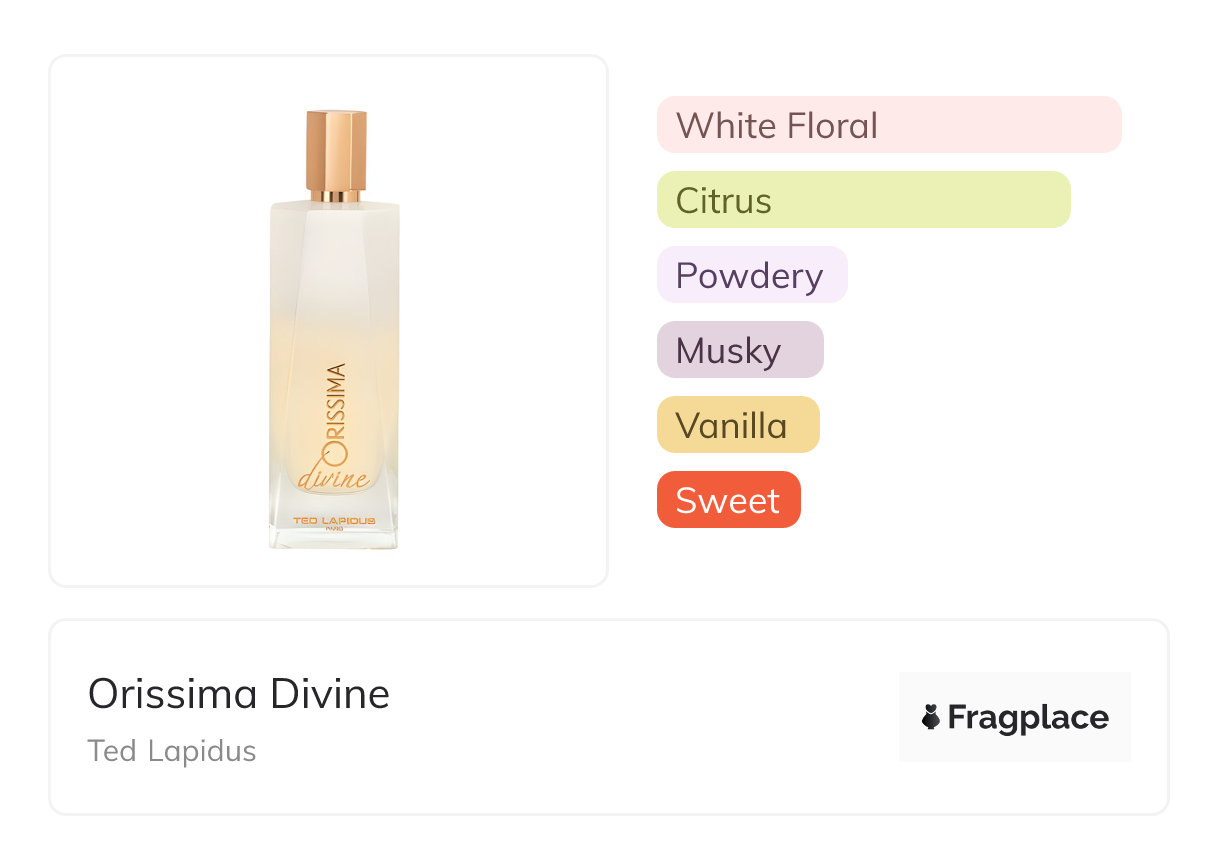Screen dimensions: 1218x864
Task: Choose the Powdery accord label
Action: (x=750, y=275)
